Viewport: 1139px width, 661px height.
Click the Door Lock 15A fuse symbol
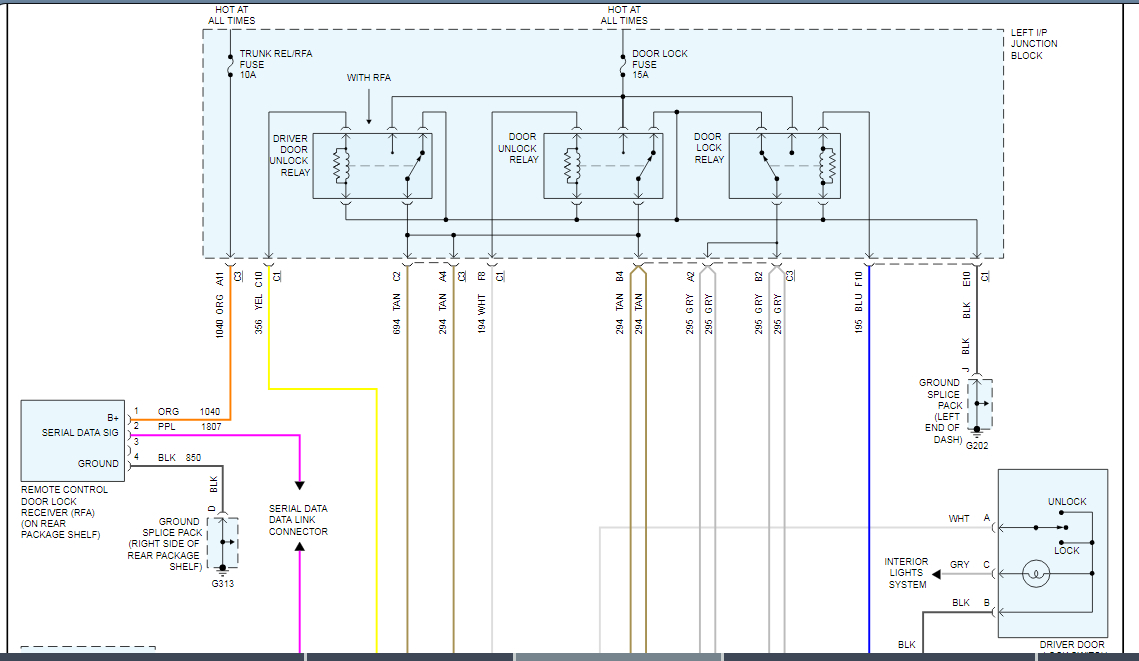pyautogui.click(x=622, y=65)
